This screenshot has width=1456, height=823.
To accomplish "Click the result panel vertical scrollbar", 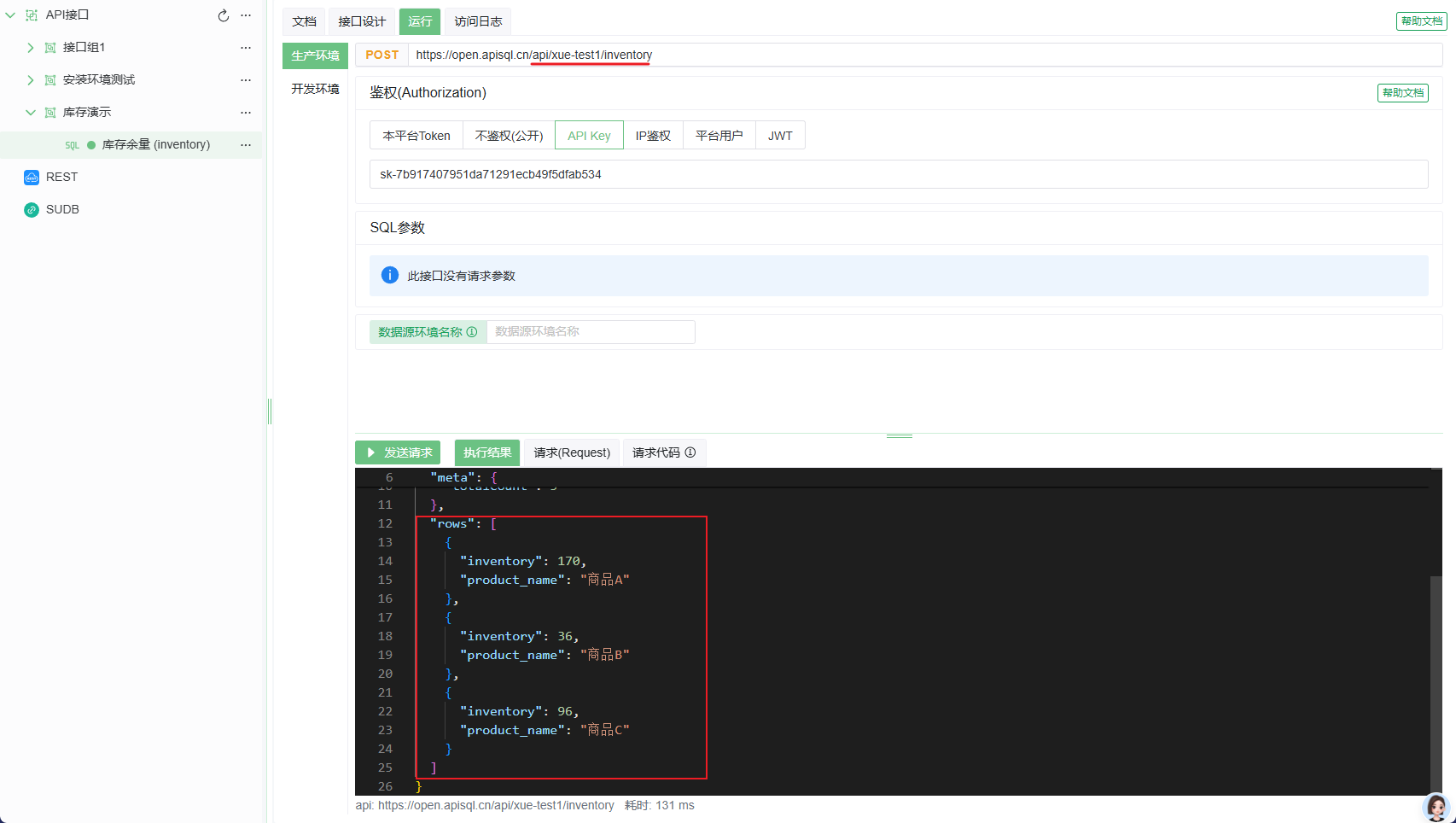I will point(1436,683).
